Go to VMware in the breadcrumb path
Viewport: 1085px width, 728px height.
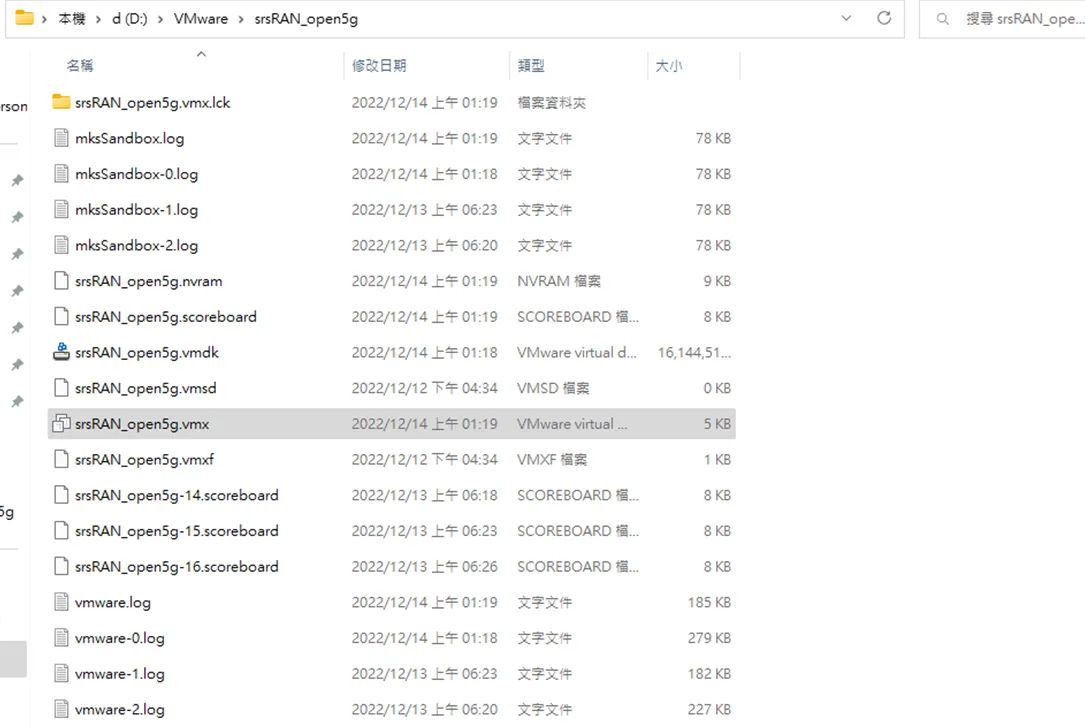[201, 19]
